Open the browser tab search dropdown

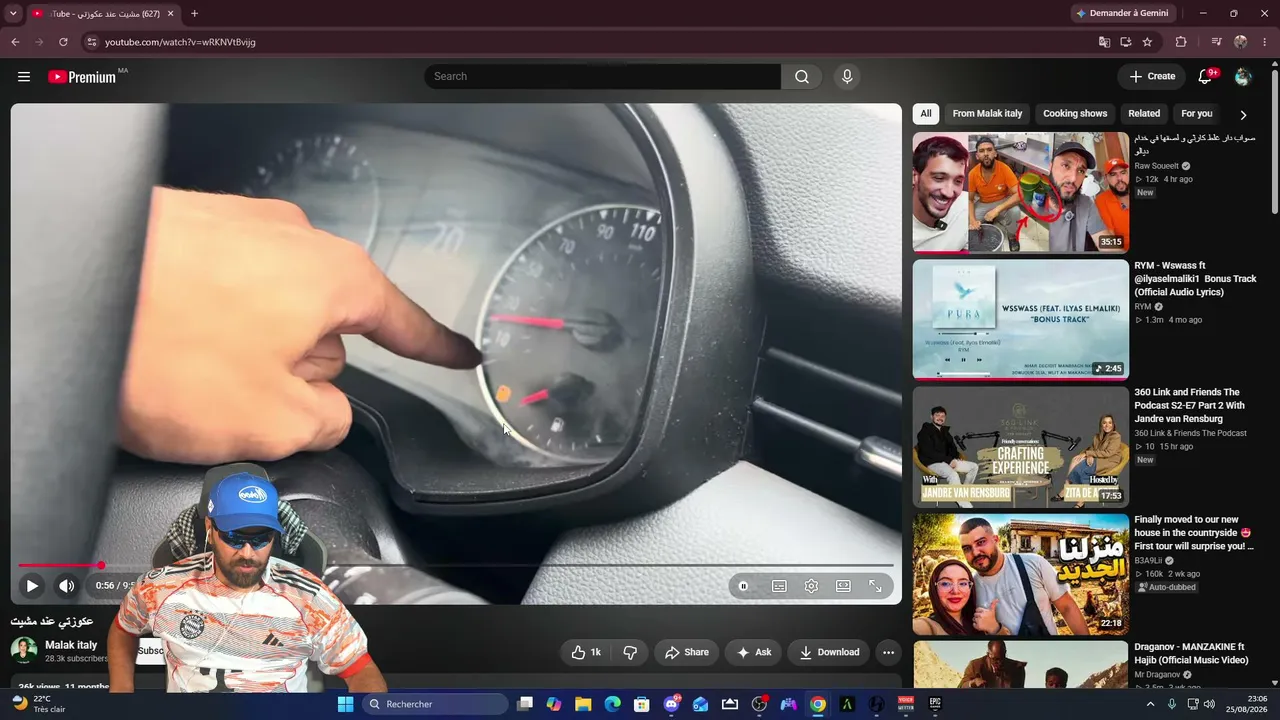pyautogui.click(x=13, y=14)
